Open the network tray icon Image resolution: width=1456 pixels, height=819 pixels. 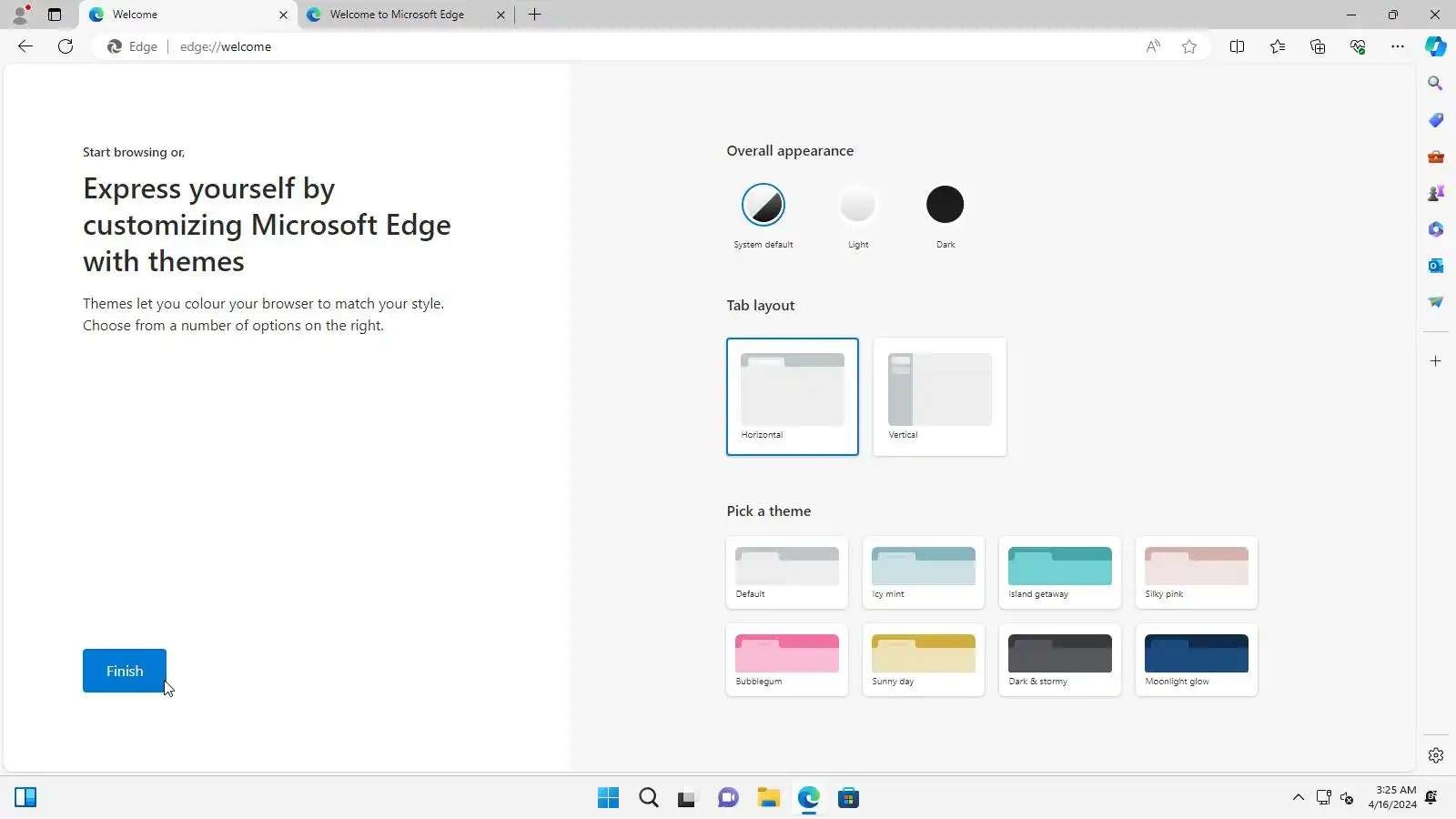coord(1324,798)
